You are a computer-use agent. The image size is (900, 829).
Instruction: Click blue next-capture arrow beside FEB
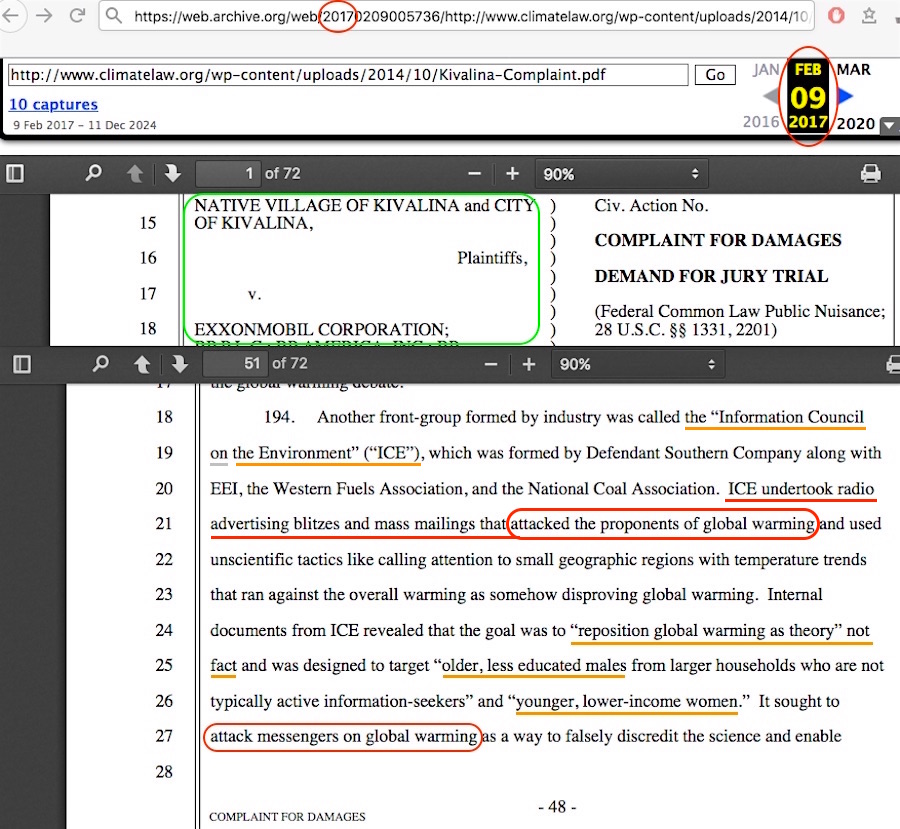click(845, 96)
